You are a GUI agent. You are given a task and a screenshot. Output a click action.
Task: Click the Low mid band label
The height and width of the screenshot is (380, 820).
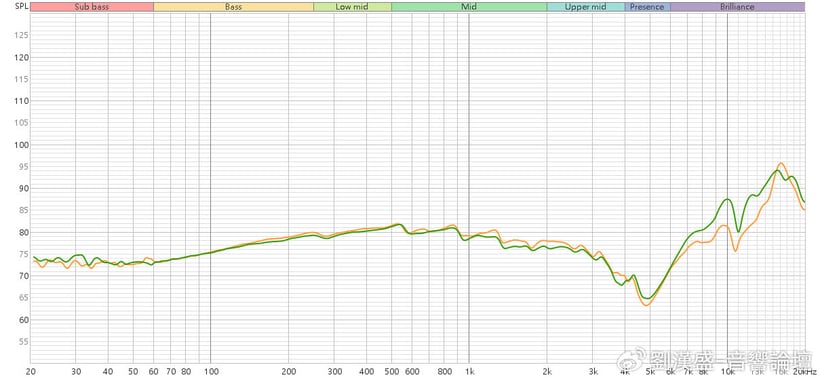click(x=352, y=7)
